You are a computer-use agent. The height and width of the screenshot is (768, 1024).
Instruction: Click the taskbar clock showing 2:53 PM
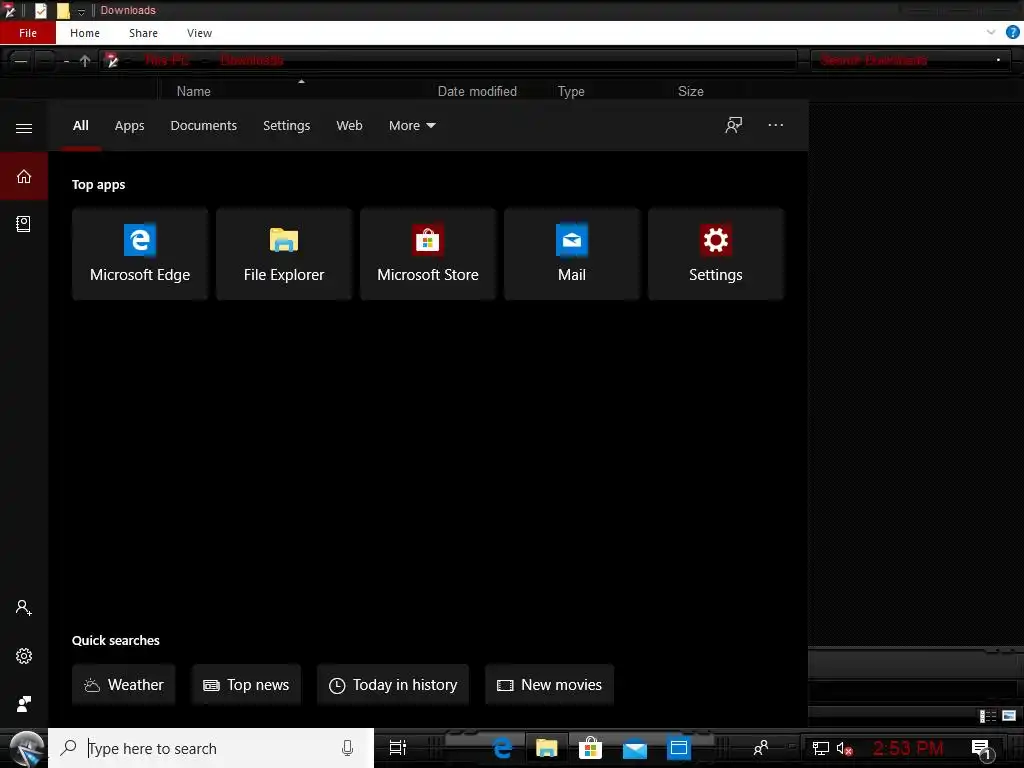pyautogui.click(x=908, y=748)
